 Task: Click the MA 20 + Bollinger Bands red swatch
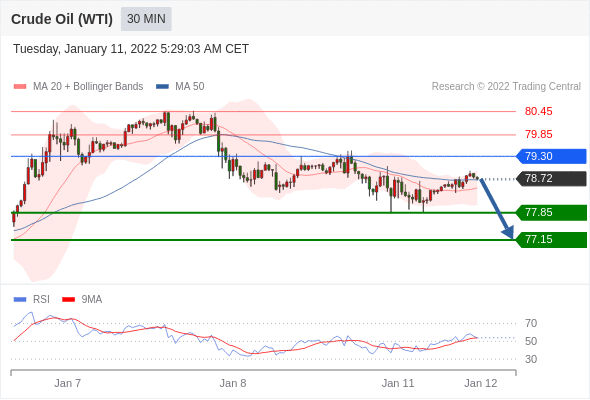click(x=20, y=87)
